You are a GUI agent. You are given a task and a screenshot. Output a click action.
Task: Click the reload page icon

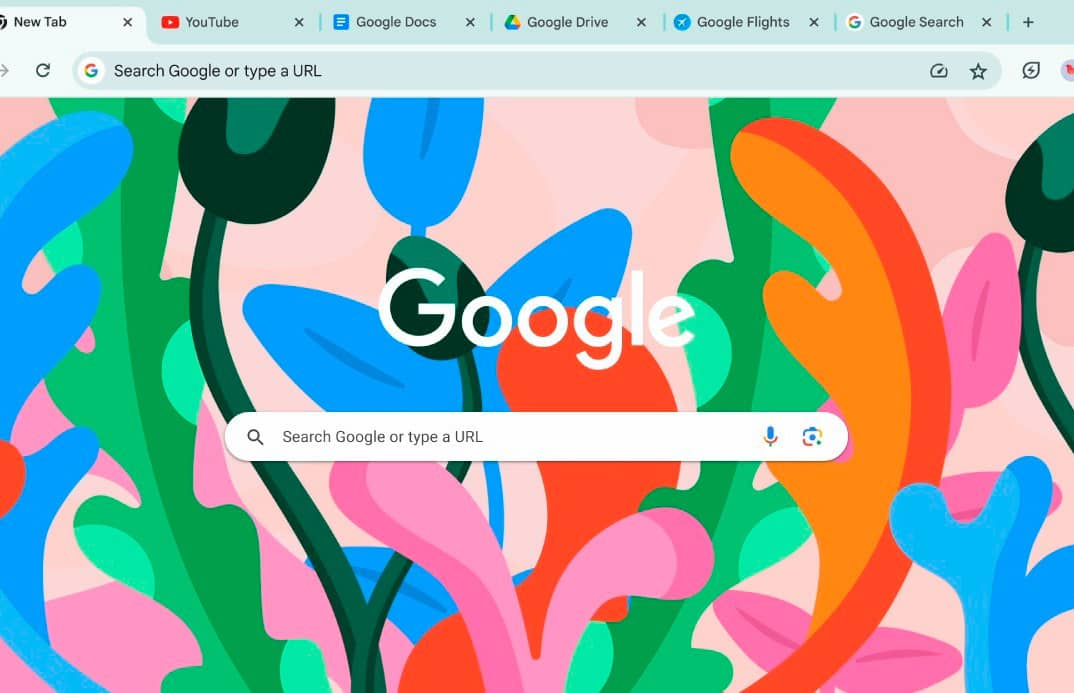coord(42,71)
